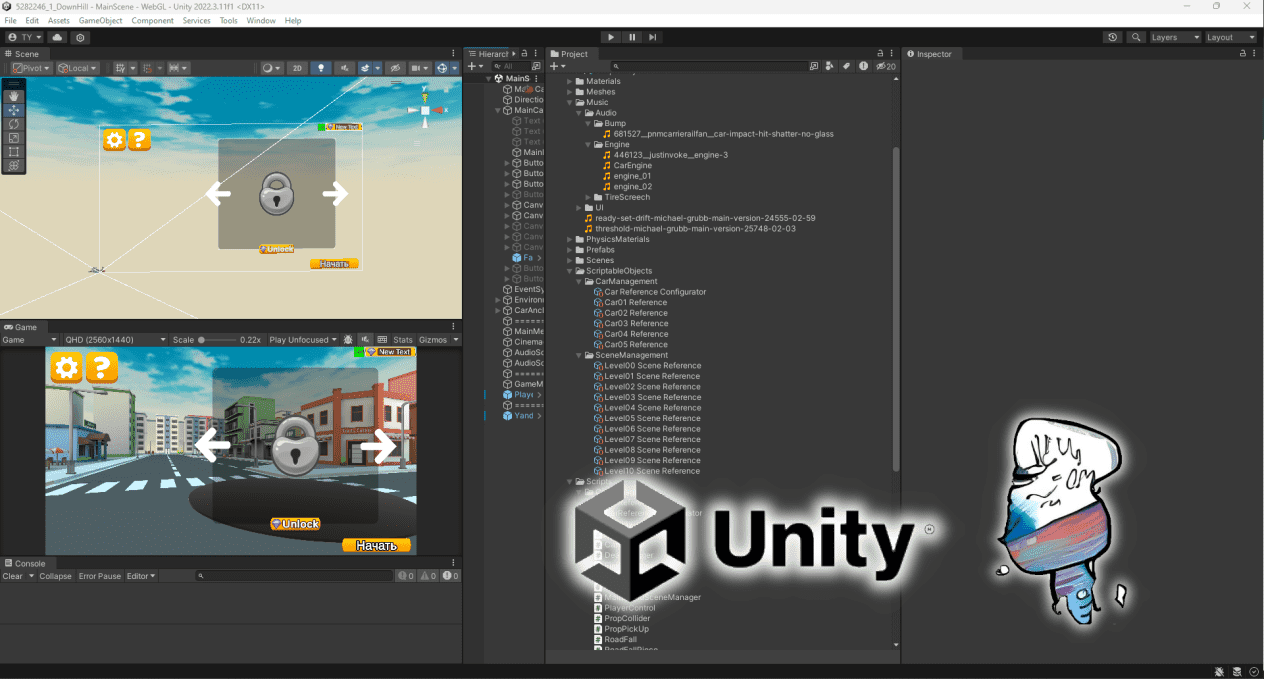The width and height of the screenshot is (1264, 679).
Task: Collapse the Music folder in Project
Action: (570, 102)
